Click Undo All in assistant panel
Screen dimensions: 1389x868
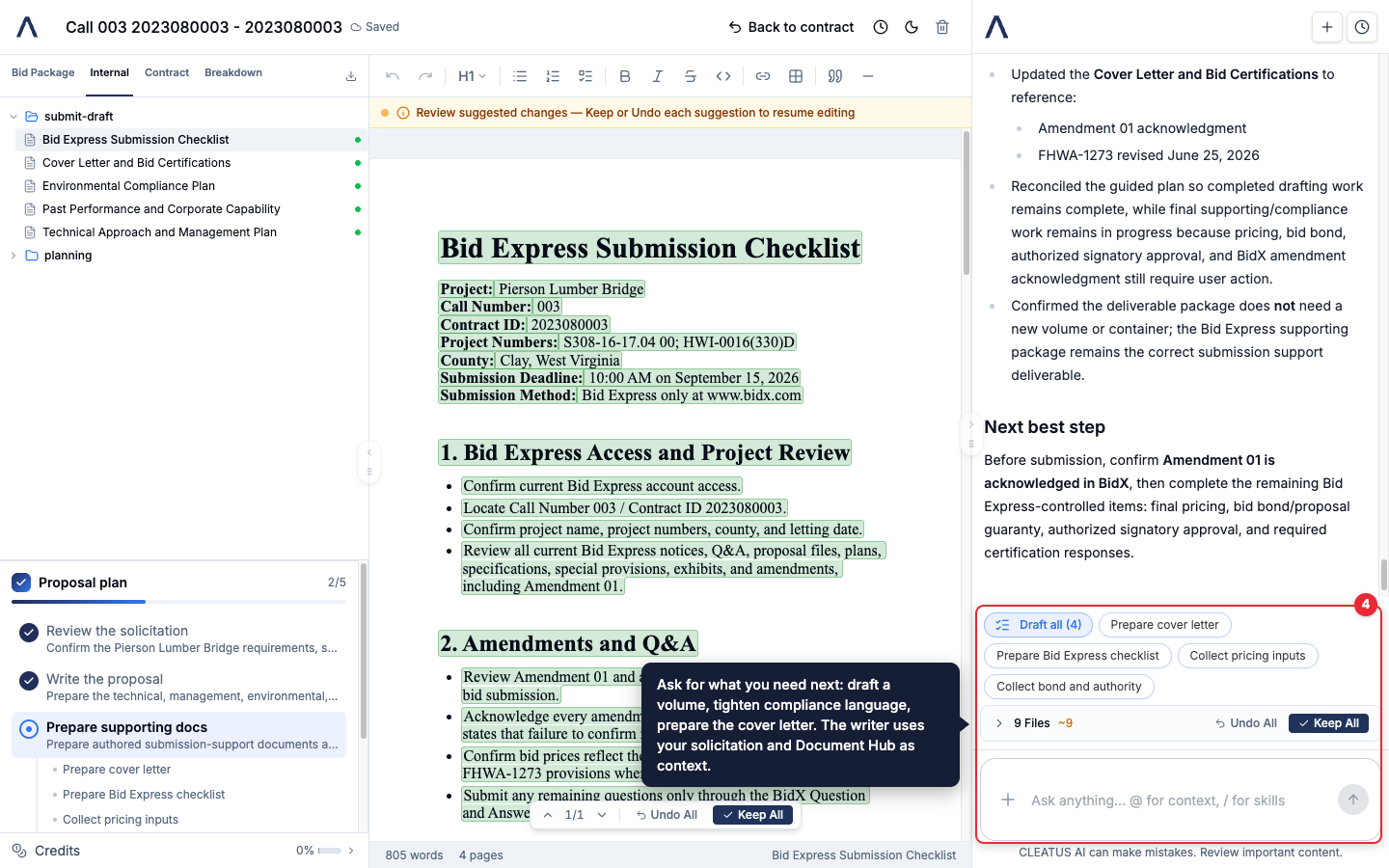(1246, 723)
